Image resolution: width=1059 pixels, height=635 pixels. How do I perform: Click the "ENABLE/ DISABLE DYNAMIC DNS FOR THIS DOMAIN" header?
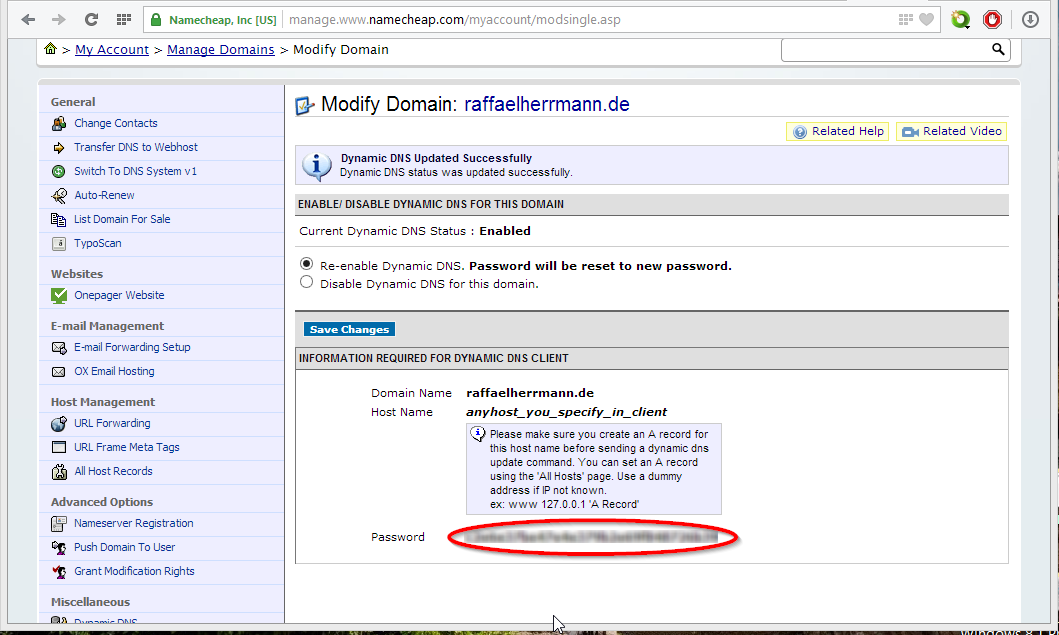click(431, 204)
